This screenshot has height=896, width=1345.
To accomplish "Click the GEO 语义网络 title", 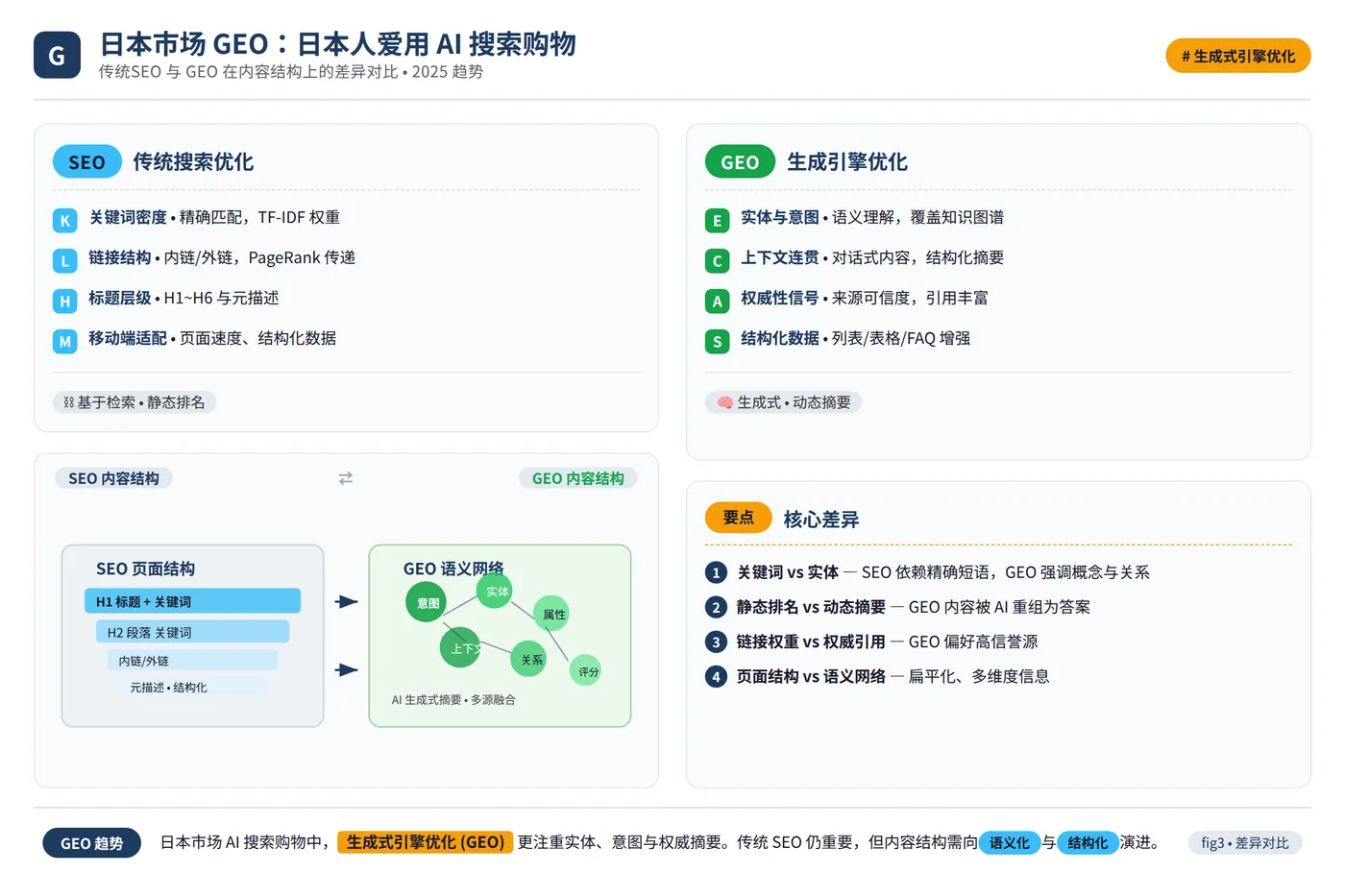I will [453, 569].
